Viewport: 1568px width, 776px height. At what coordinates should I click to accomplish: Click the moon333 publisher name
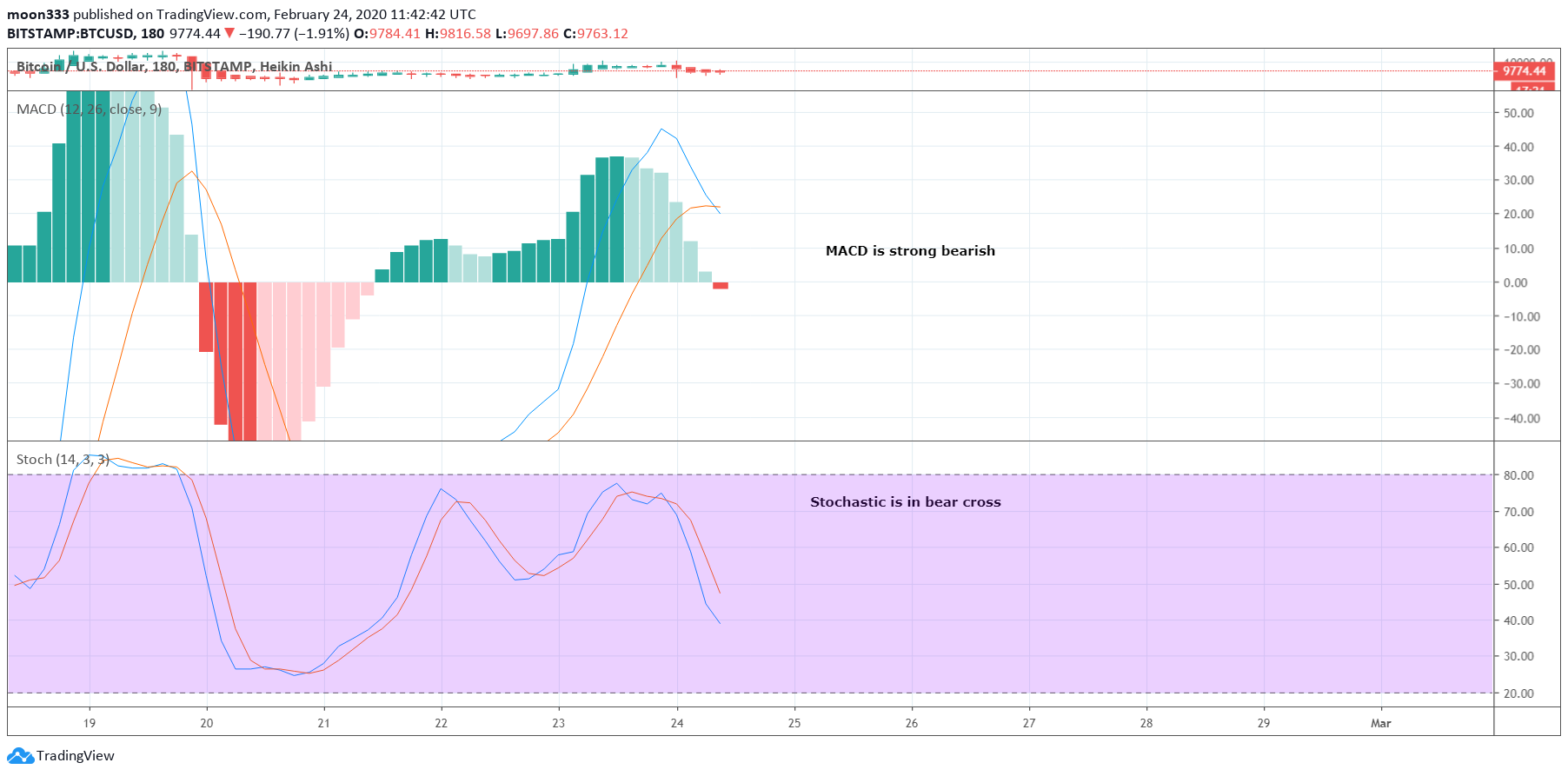[38, 15]
